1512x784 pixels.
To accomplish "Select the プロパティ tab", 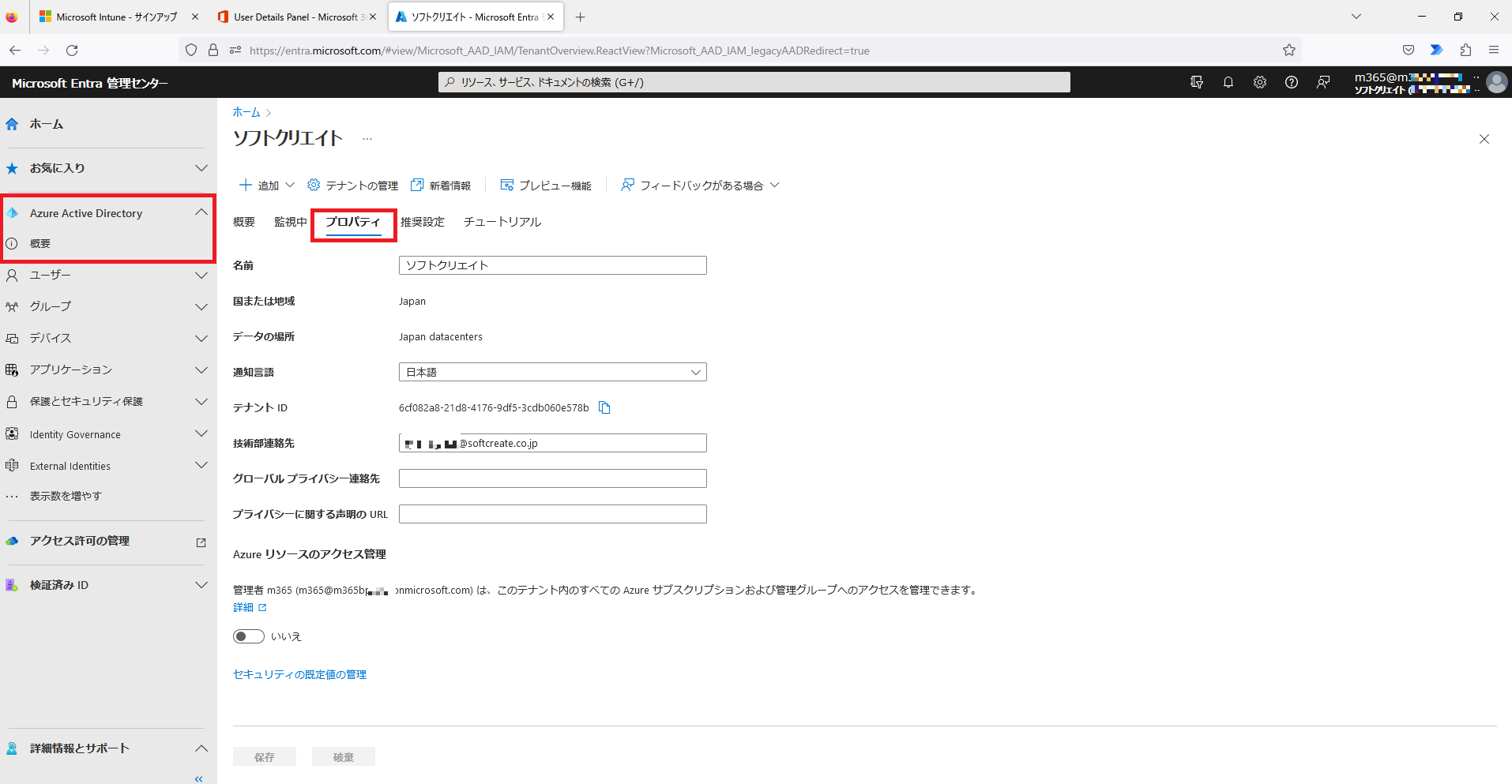I will click(353, 222).
